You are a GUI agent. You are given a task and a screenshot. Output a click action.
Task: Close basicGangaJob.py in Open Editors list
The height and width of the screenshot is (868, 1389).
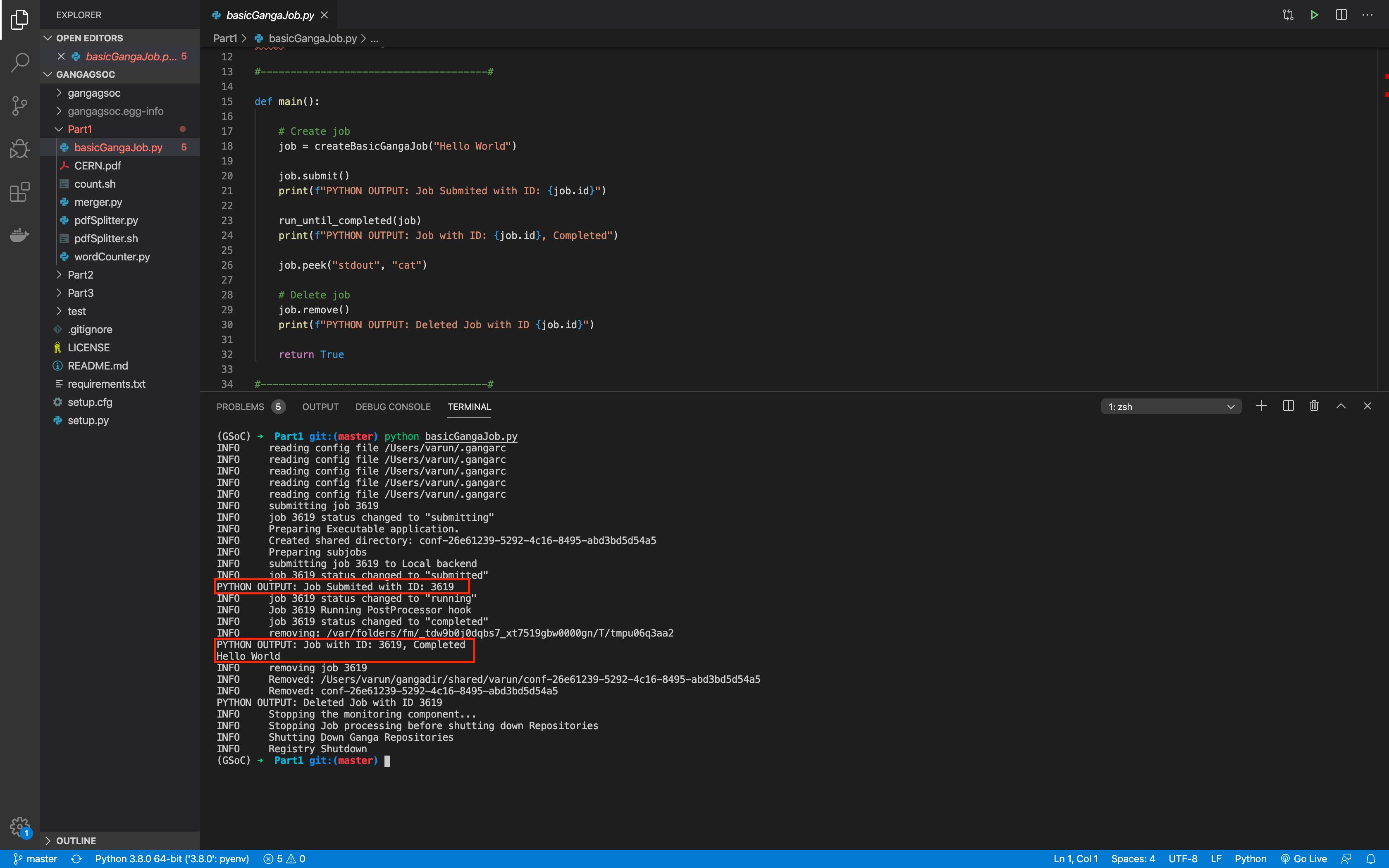pyautogui.click(x=62, y=56)
